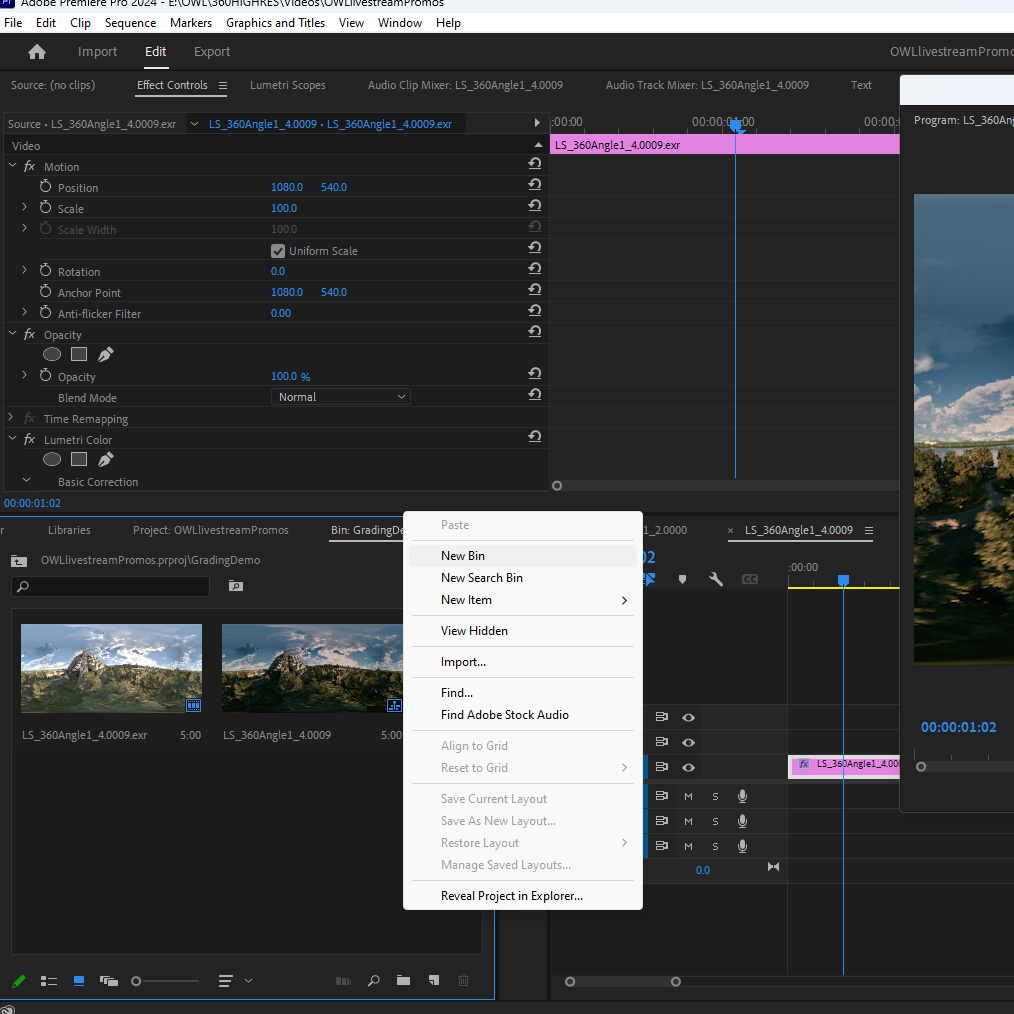This screenshot has width=1014, height=1014.
Task: Expand the Scale property
Action: (25, 207)
